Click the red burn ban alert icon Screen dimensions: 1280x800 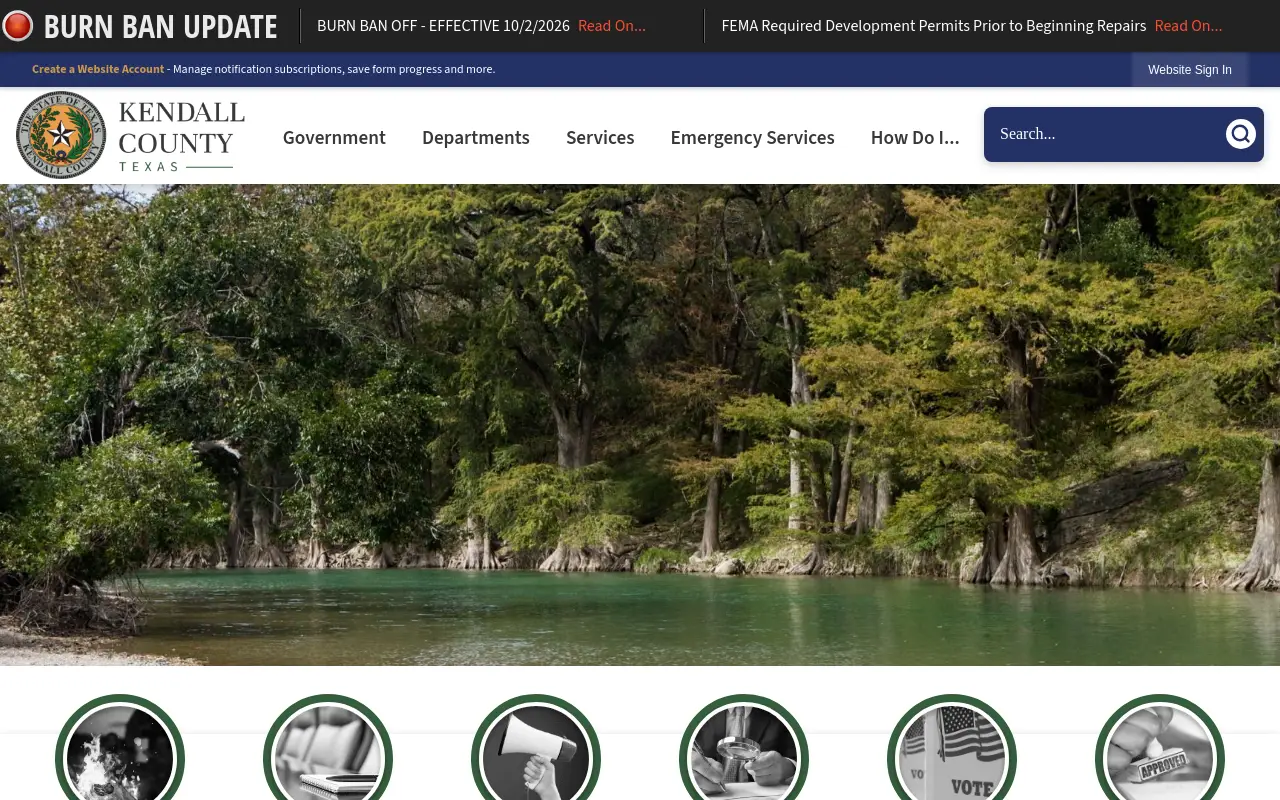17,26
